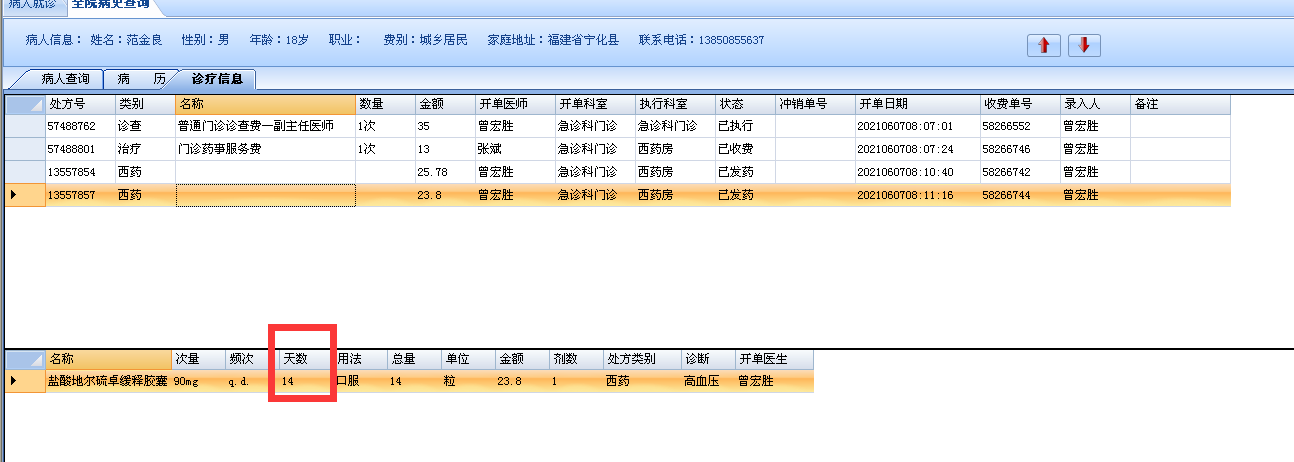
Task: Select the 诊疗信息 tab
Action: coord(217,78)
